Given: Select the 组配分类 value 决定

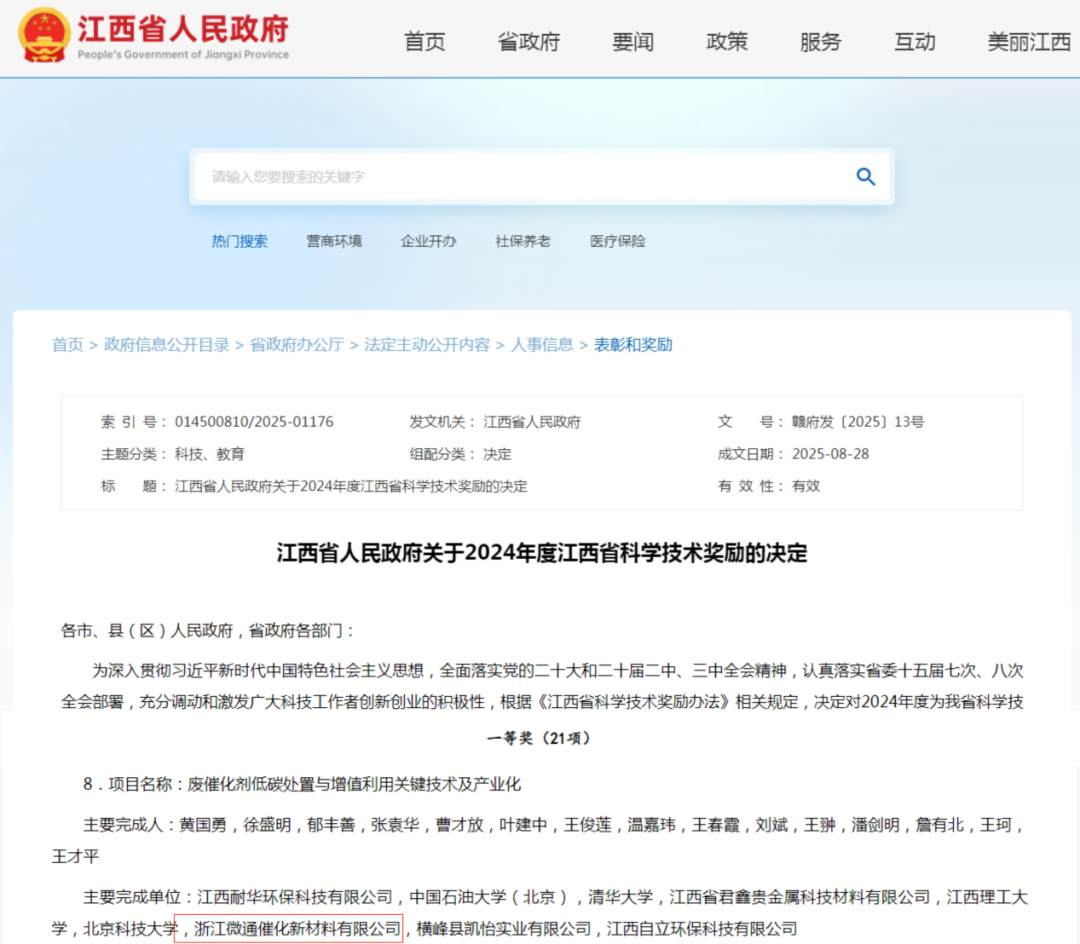Looking at the screenshot, I should (x=497, y=454).
